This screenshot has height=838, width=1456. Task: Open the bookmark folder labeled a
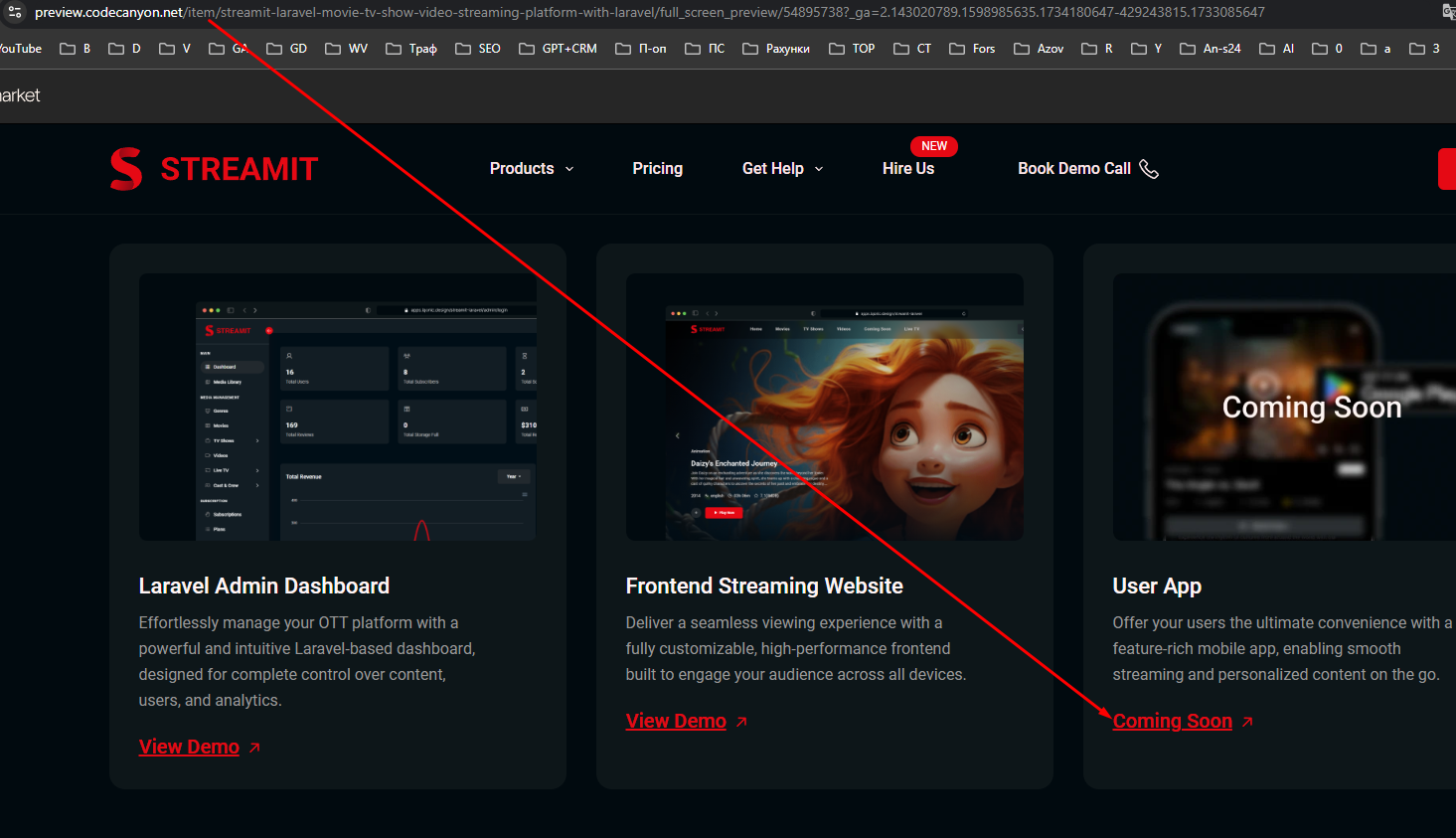pos(1375,48)
